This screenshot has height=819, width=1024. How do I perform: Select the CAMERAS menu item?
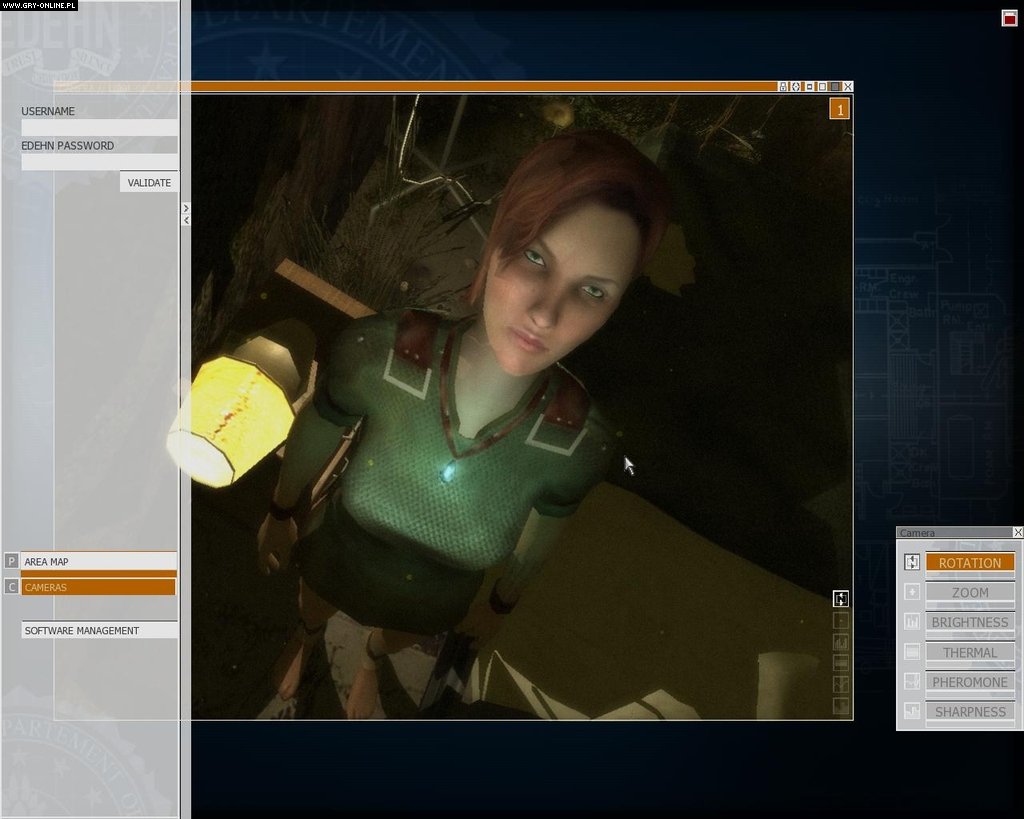coord(99,587)
